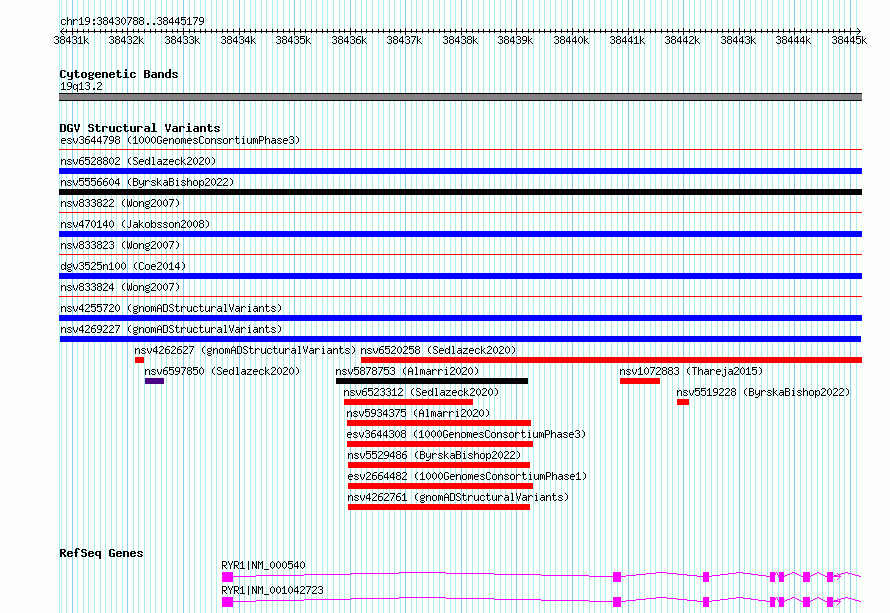Select the nsv1072883 Thareja2015 red bar

point(640,381)
